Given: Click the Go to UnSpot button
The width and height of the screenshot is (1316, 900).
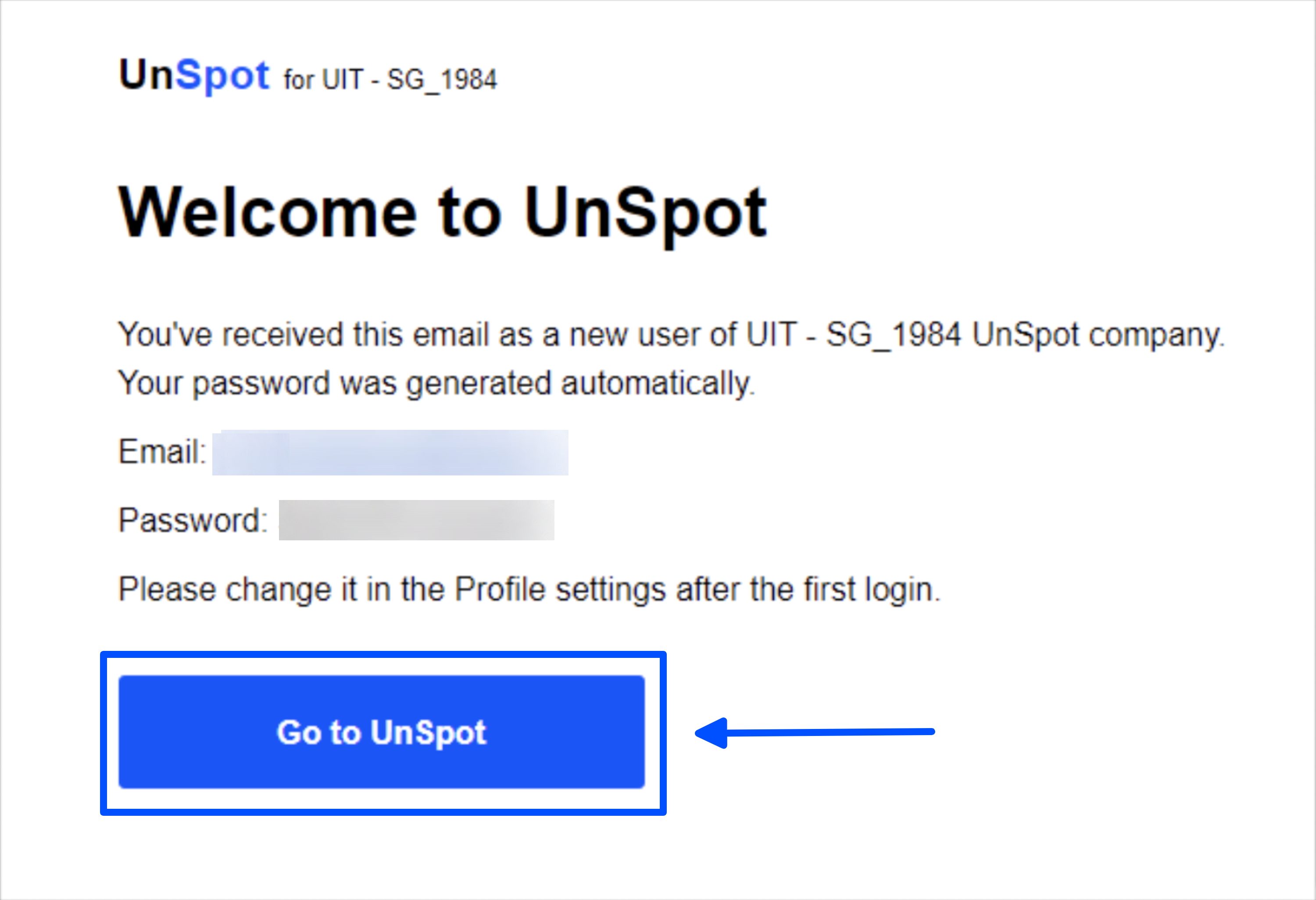Looking at the screenshot, I should tap(382, 732).
